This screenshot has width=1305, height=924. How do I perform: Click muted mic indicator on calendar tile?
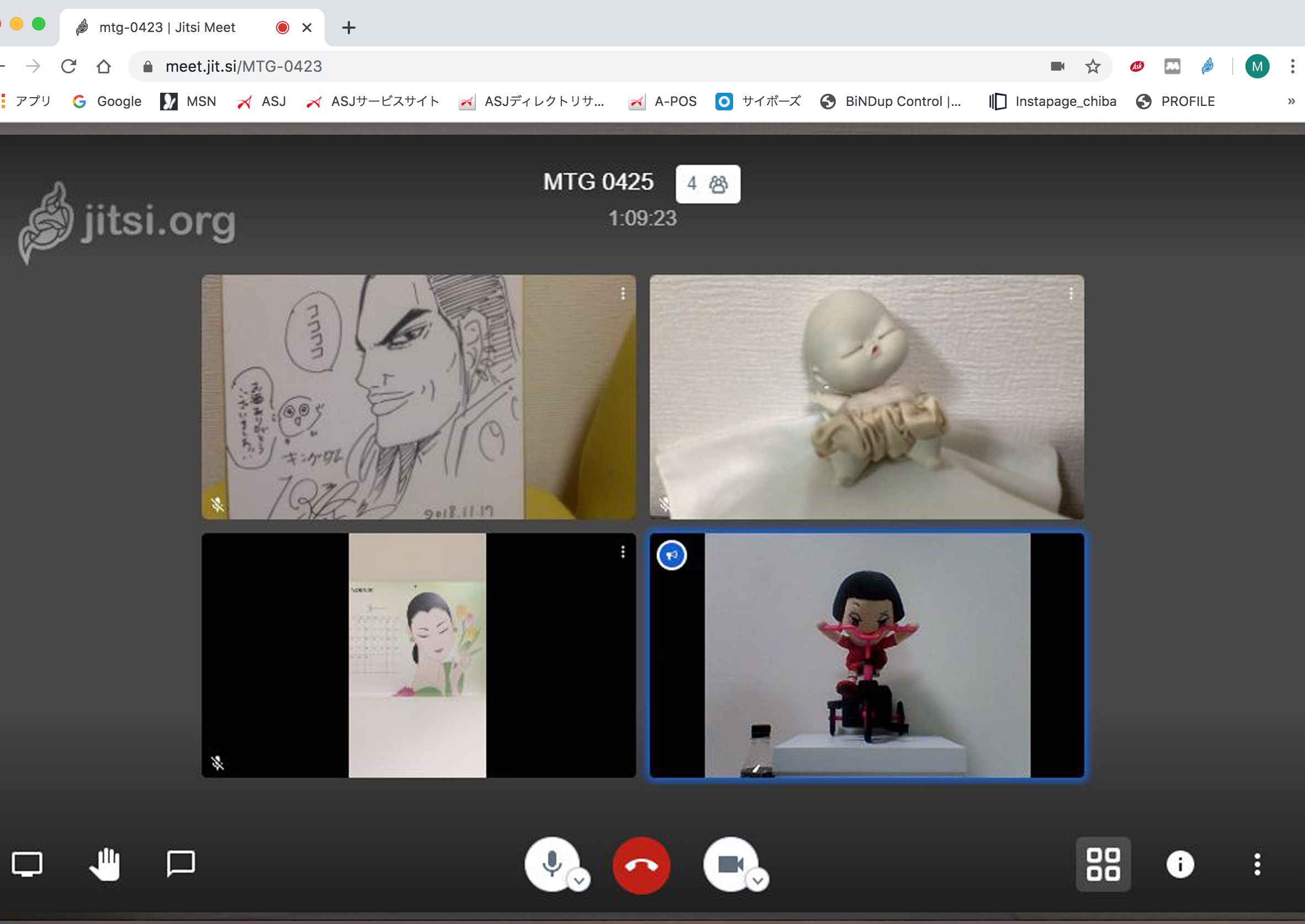tap(217, 762)
